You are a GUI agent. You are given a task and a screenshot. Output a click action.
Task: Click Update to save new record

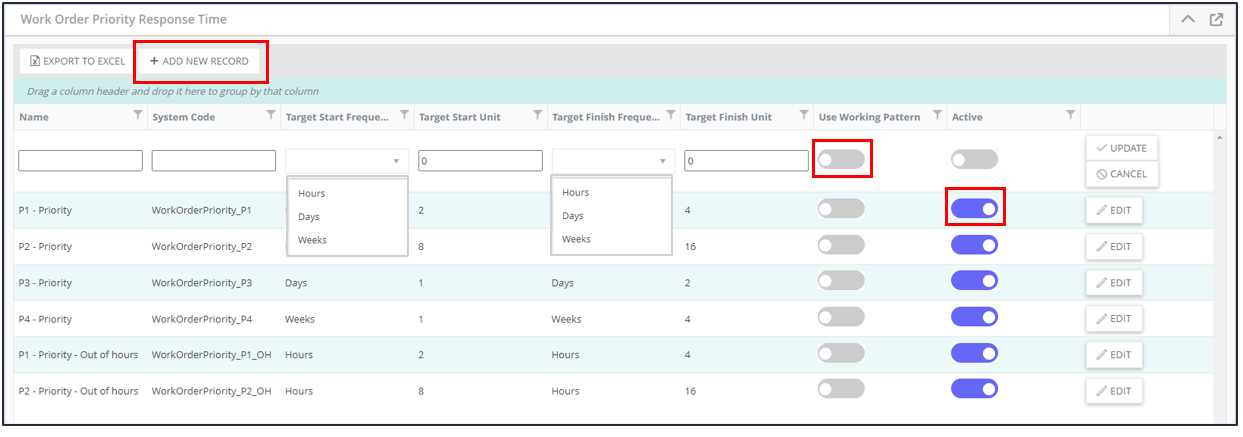click(x=1122, y=148)
